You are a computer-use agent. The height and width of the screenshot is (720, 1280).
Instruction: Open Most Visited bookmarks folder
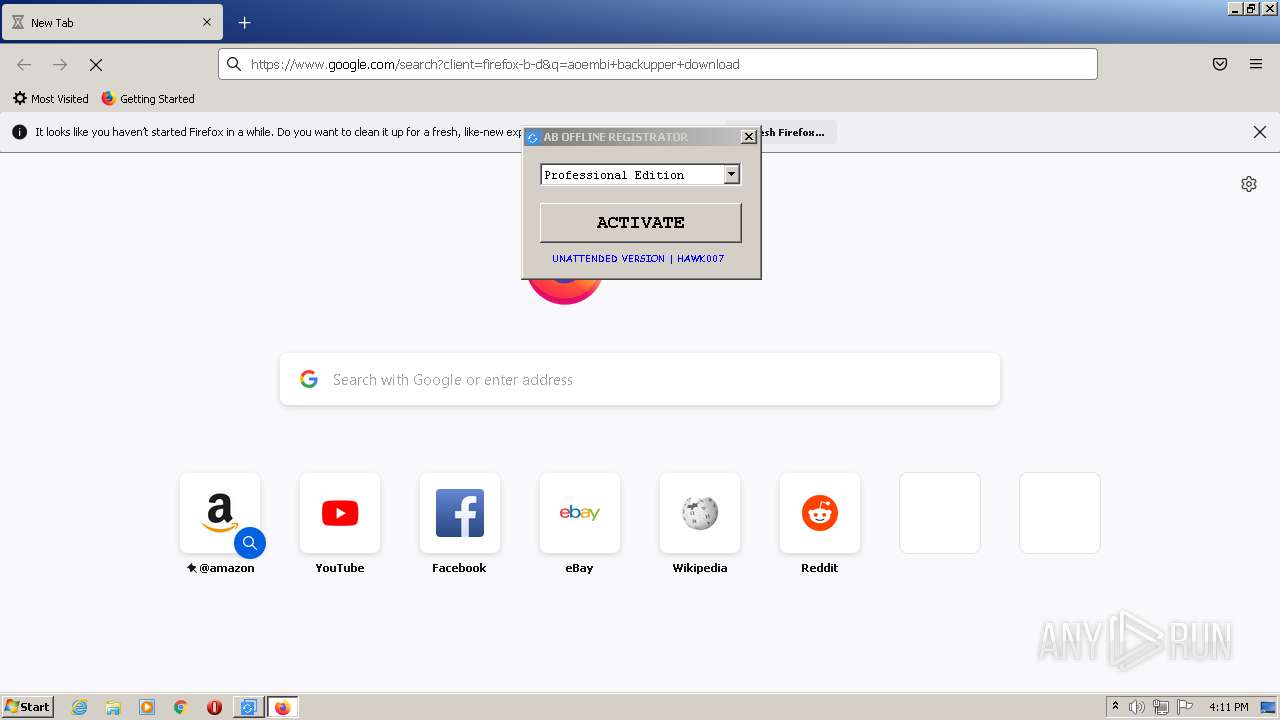click(x=51, y=99)
